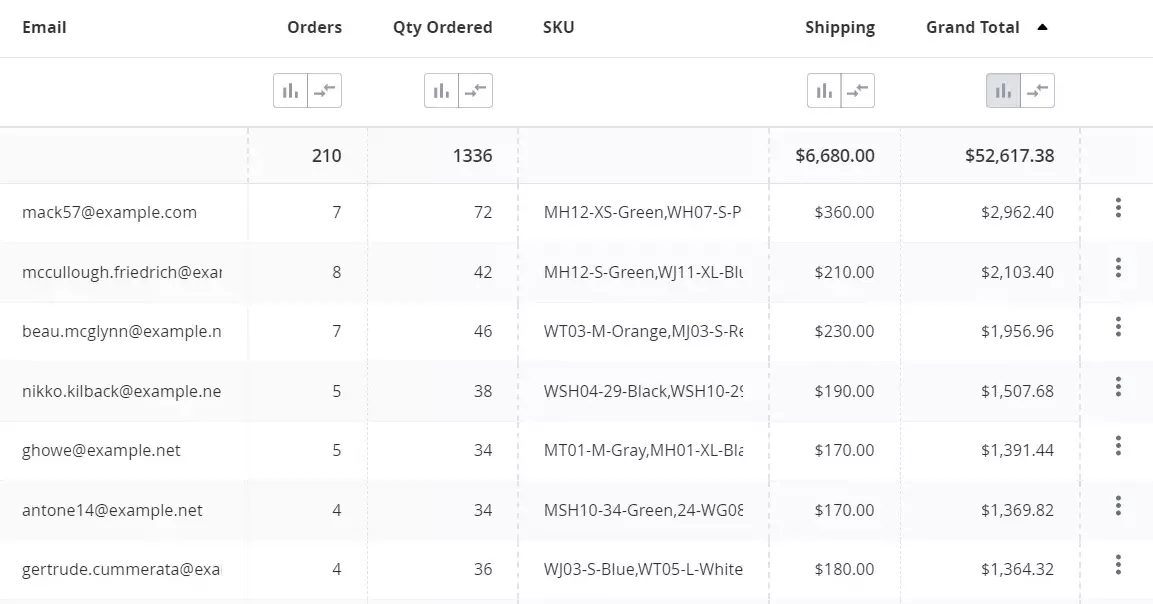
Task: Click compare arrows icon under Orders column
Action: click(324, 91)
